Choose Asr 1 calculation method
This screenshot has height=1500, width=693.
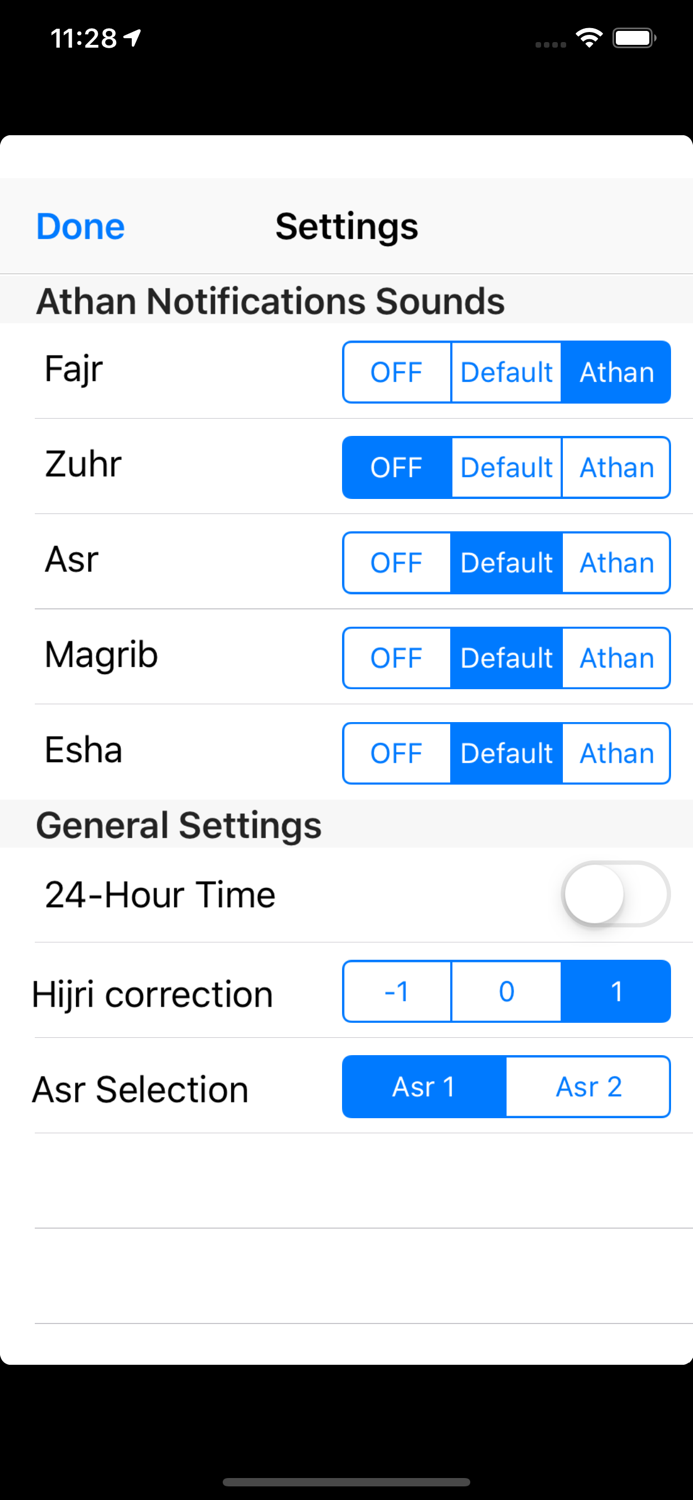click(424, 1087)
